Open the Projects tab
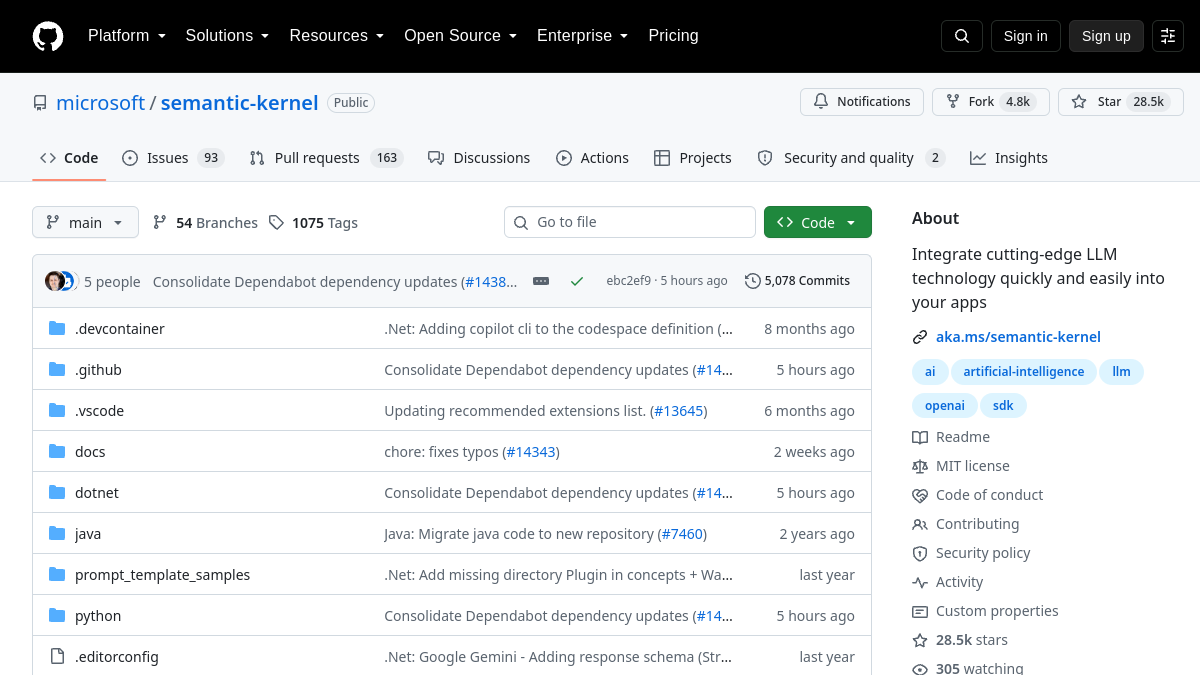1200x675 pixels. (693, 158)
